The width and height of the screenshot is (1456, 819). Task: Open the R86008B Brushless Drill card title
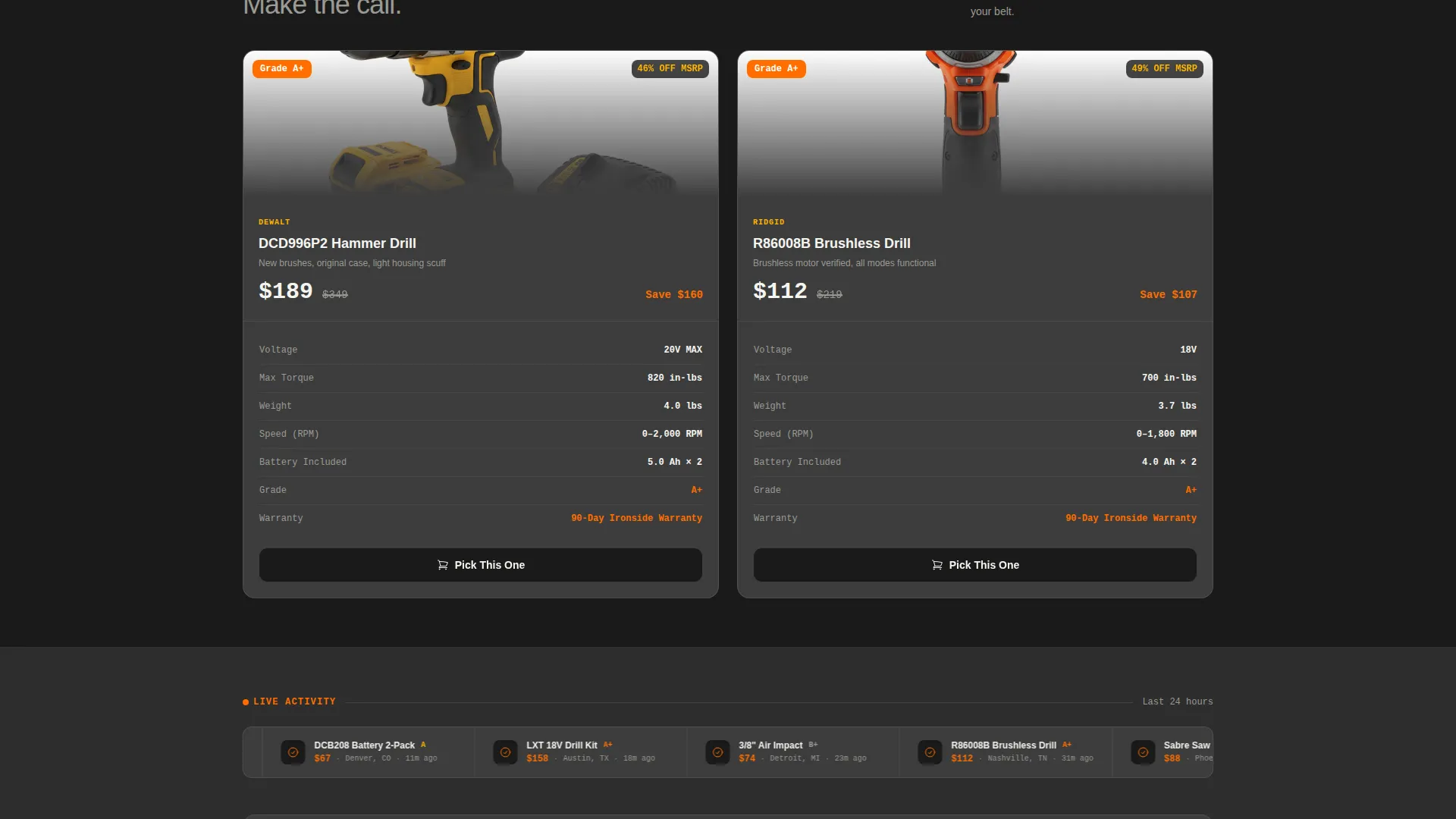pos(831,243)
